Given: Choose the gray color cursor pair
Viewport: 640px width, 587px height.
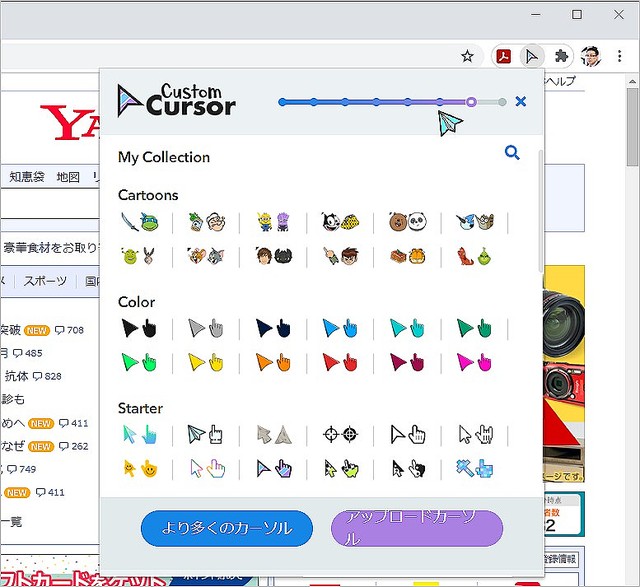Looking at the screenshot, I should [x=206, y=328].
